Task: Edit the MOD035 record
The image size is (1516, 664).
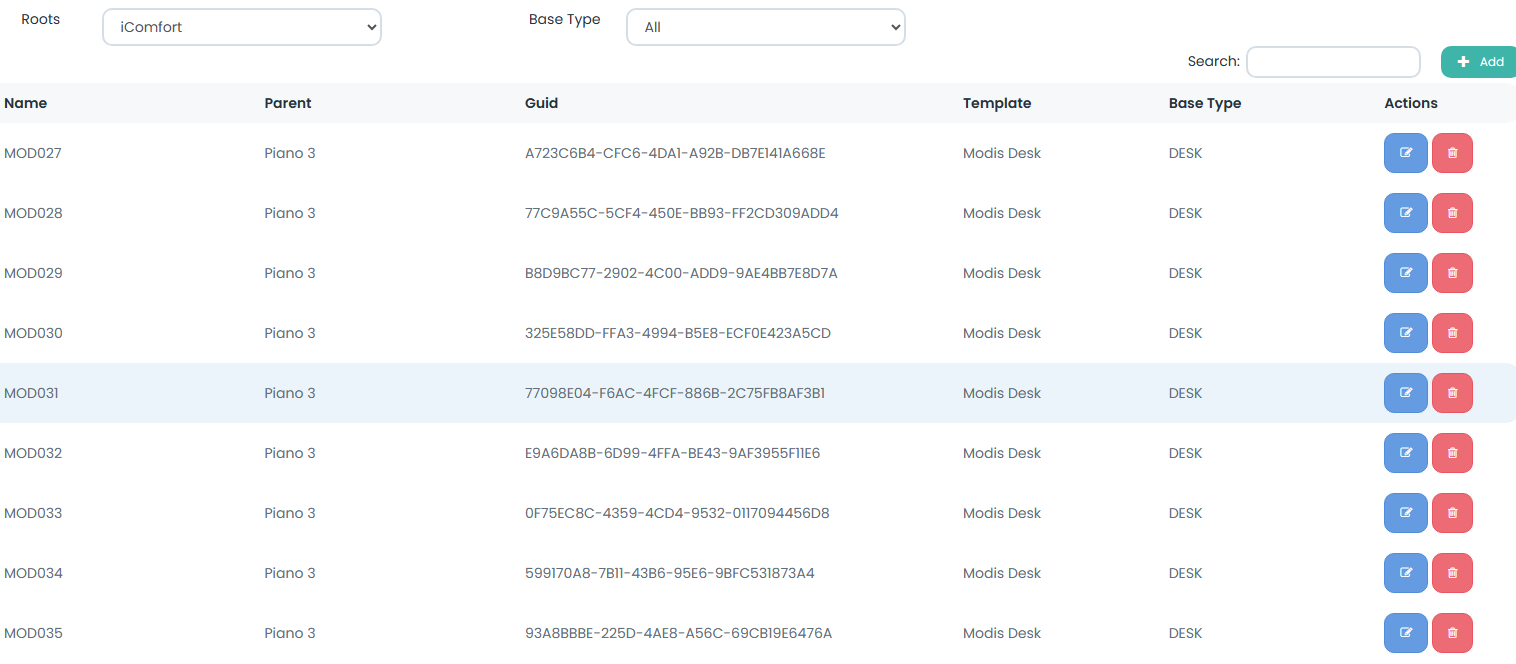Action: 1405,633
